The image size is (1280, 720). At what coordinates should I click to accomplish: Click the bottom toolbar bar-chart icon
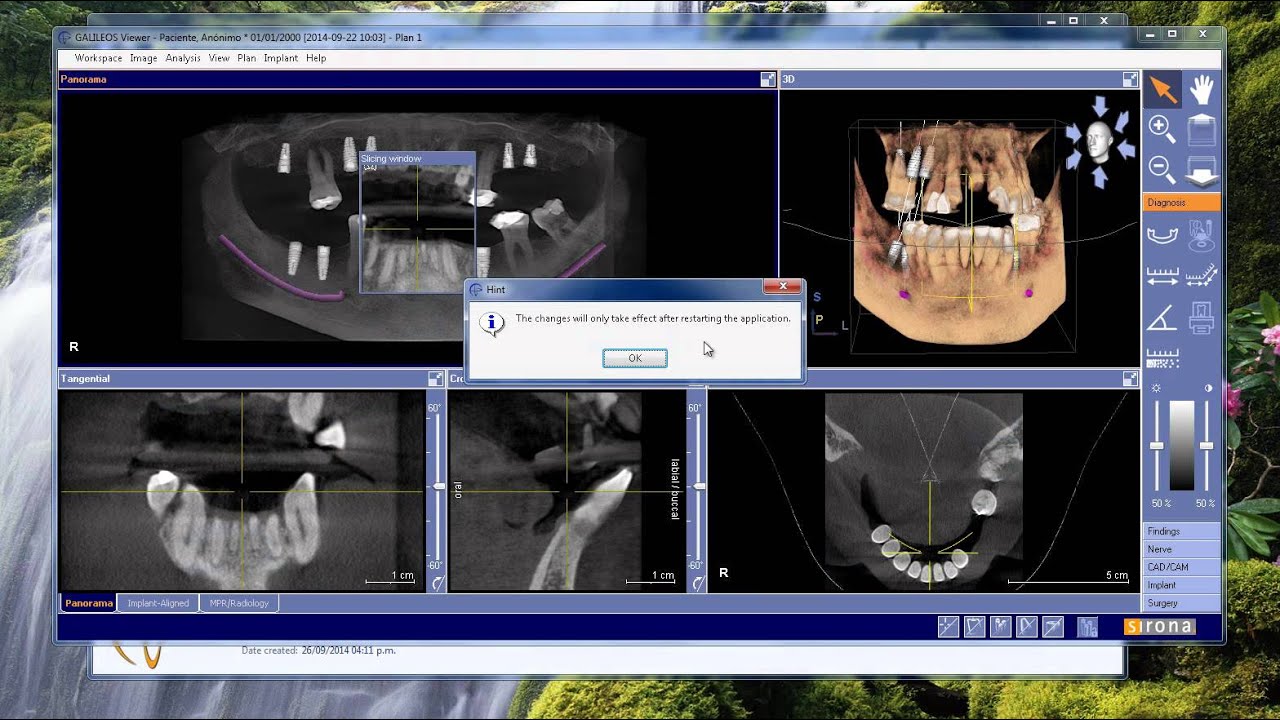pyautogui.click(x=1087, y=627)
